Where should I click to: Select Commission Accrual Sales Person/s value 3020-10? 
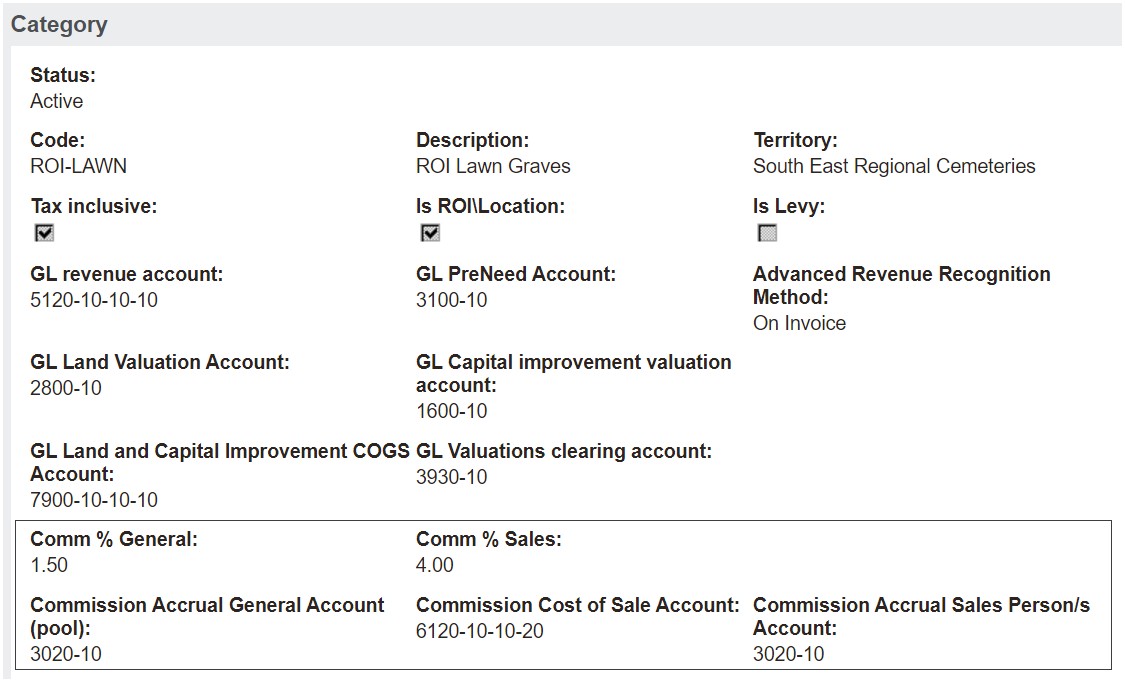point(789,654)
